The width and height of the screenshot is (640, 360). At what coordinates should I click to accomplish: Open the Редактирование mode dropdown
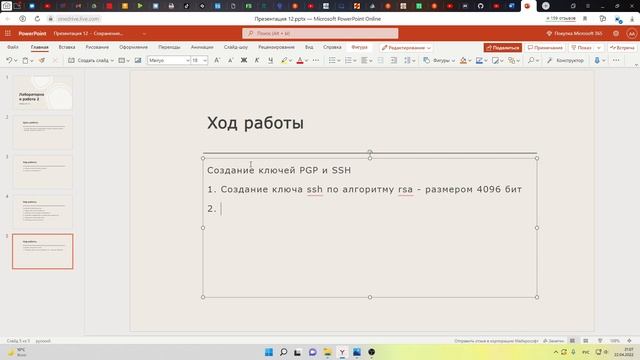(x=406, y=48)
